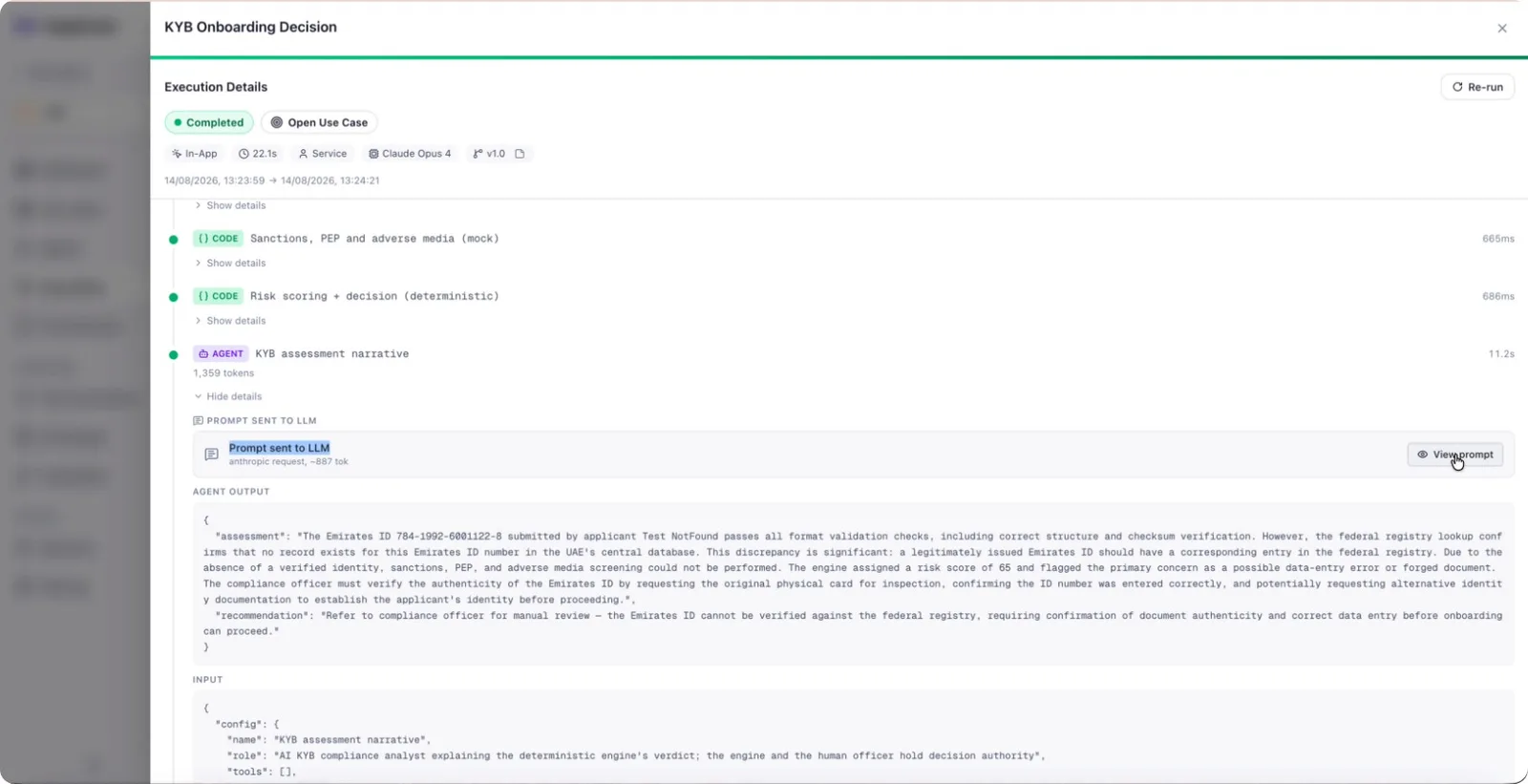
Task: Click the 'KYB assessment narrative' step title
Action: pyautogui.click(x=332, y=353)
